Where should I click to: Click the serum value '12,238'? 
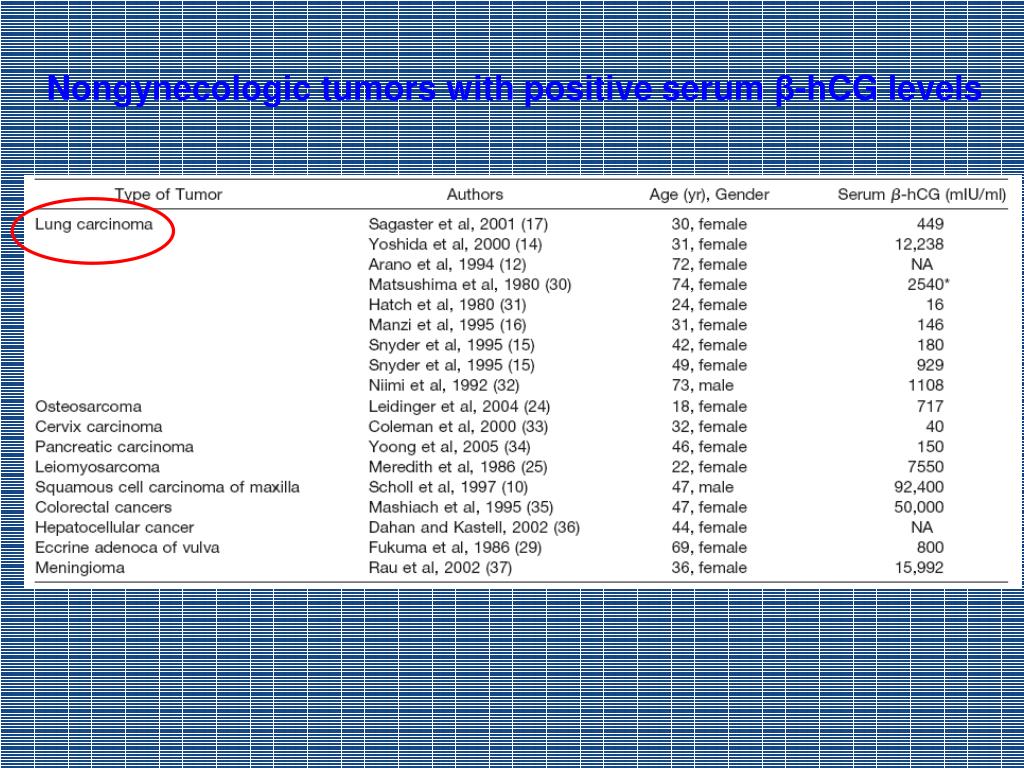[919, 245]
